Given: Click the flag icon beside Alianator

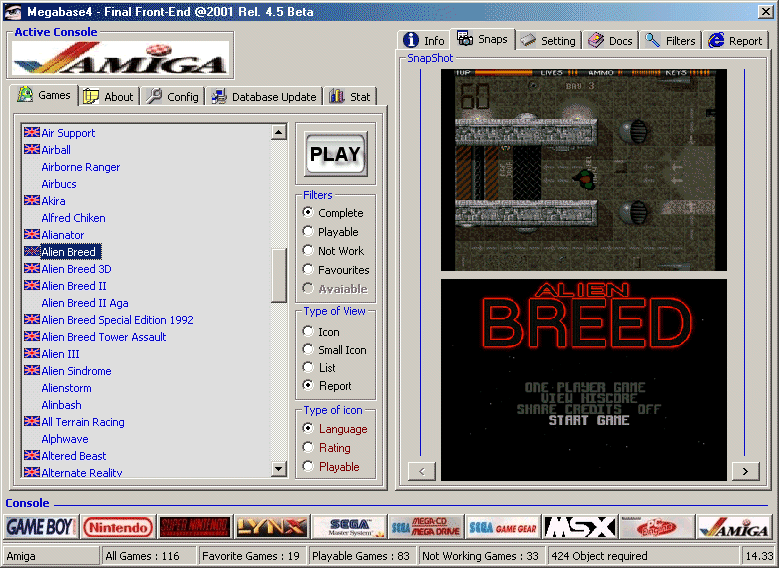Looking at the screenshot, I should tap(32, 234).
